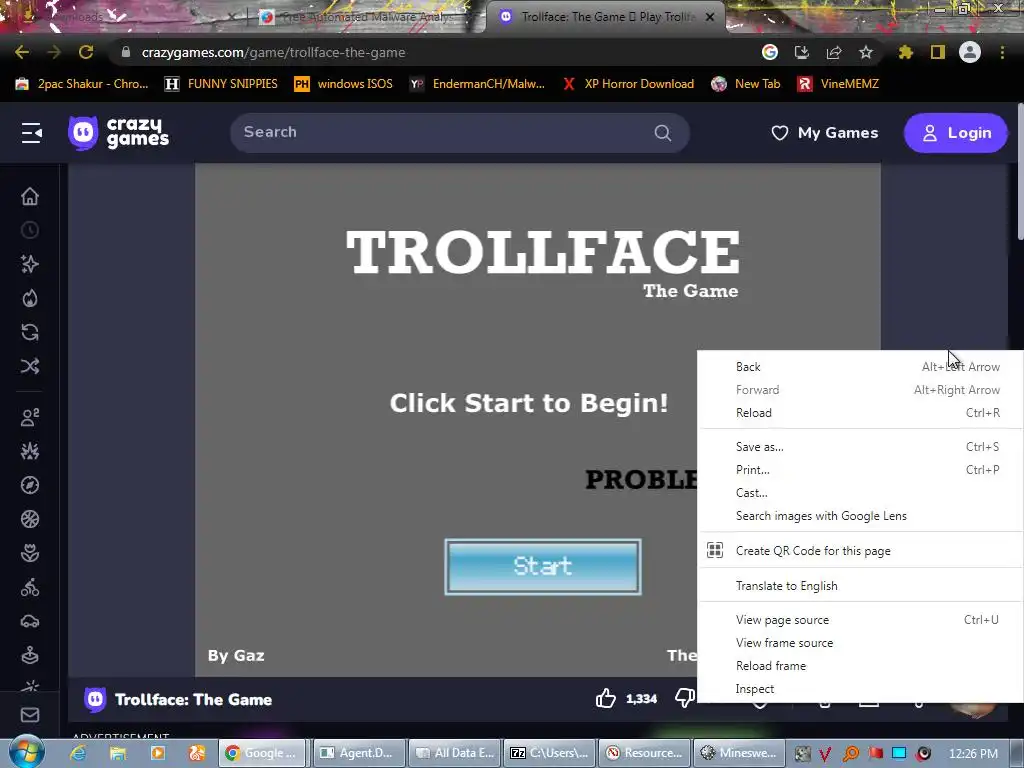Open the Car category sidebar icon
Image resolution: width=1024 pixels, height=768 pixels.
(30, 621)
